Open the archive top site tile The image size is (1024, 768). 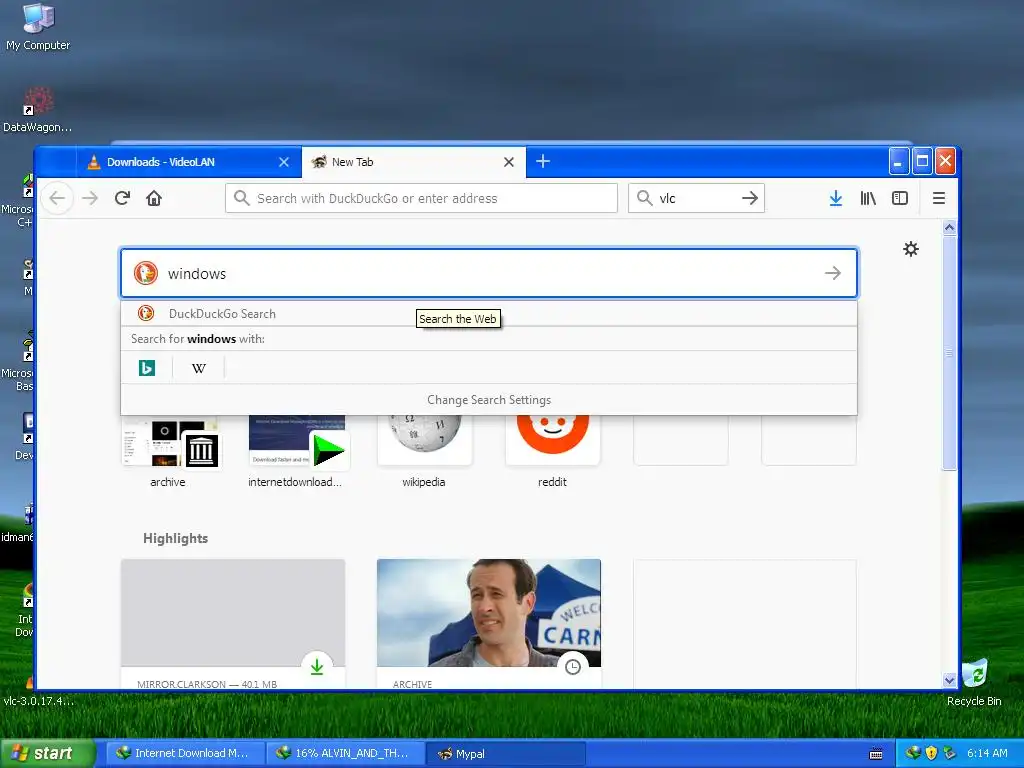168,451
